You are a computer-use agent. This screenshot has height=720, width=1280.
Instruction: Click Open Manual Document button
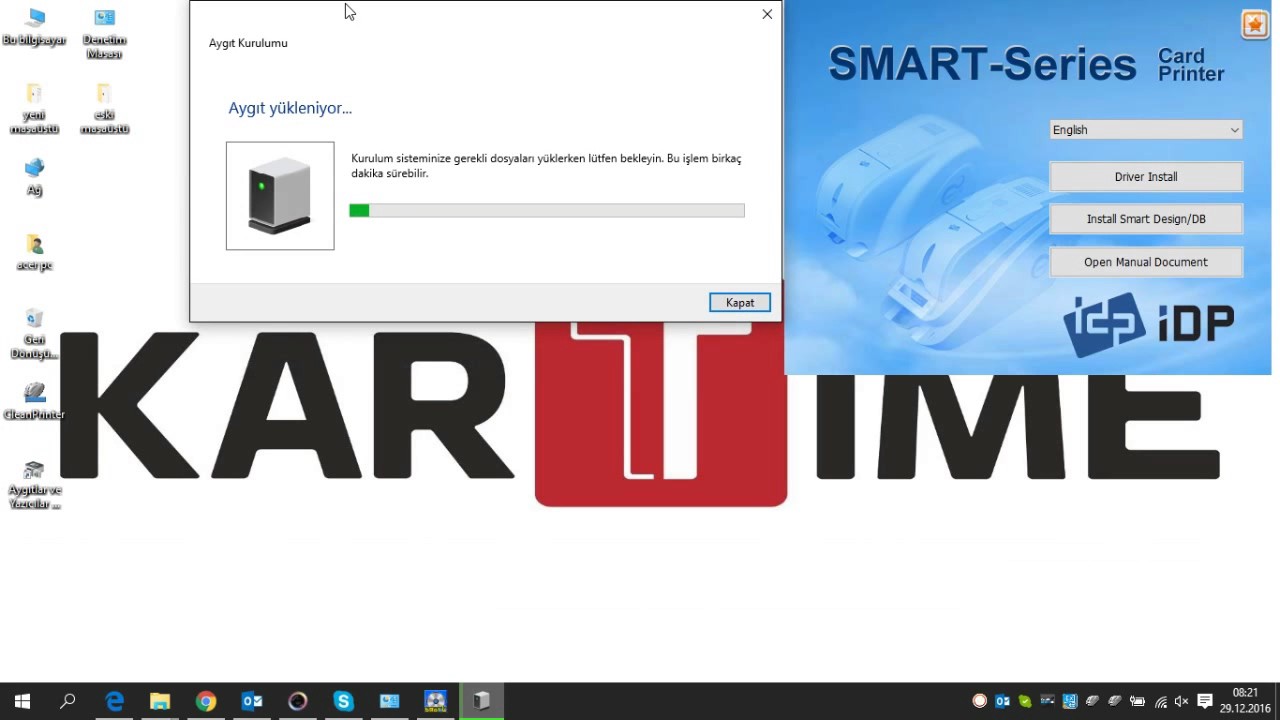(x=1146, y=262)
